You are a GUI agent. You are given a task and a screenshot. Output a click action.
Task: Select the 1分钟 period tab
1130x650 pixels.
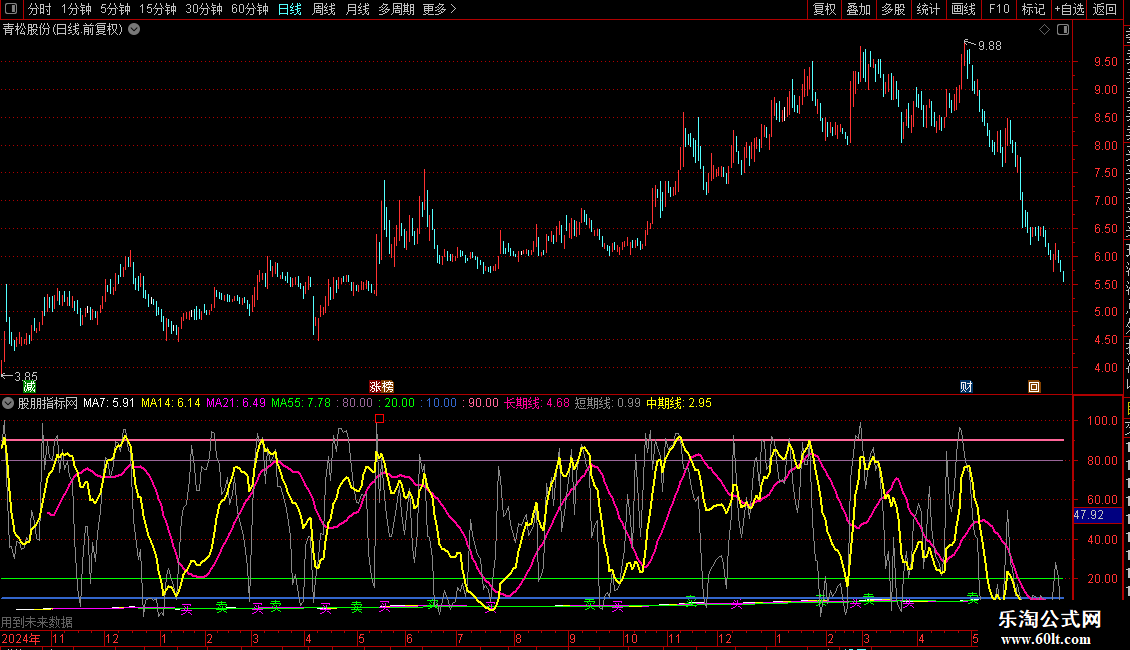(76, 9)
